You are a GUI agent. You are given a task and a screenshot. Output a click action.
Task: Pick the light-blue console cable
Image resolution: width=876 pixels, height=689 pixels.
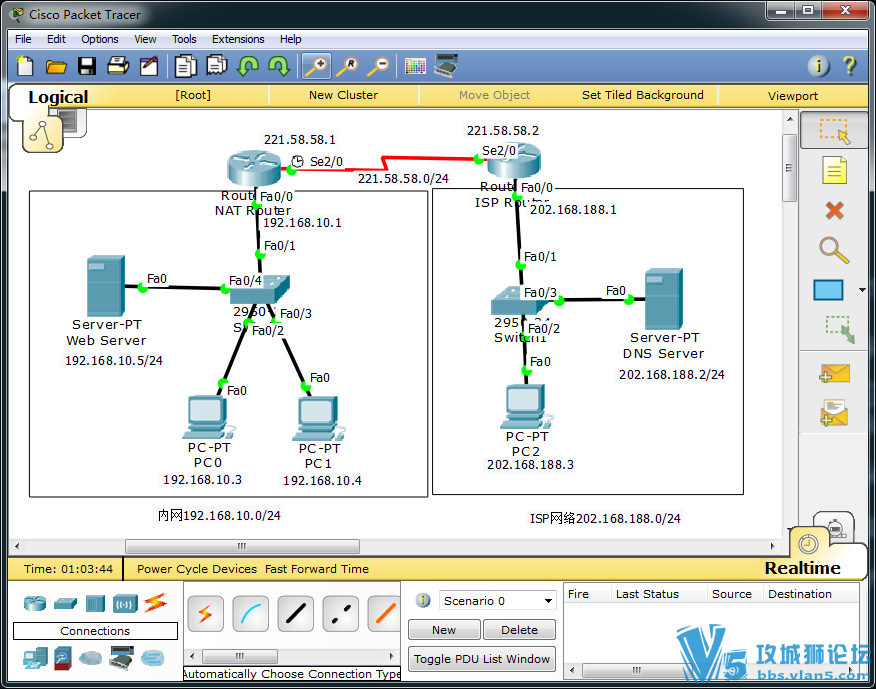click(250, 614)
